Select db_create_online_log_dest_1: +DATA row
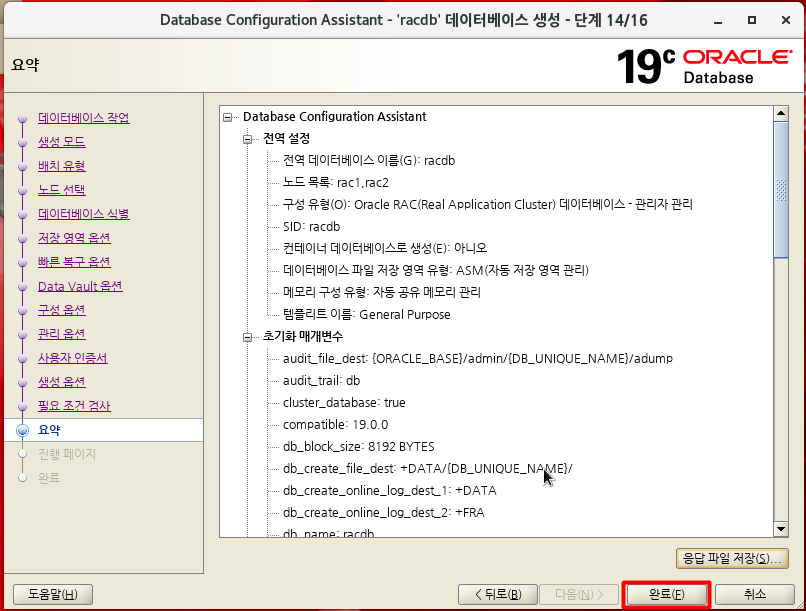Viewport: 806px width, 611px height. click(x=390, y=491)
